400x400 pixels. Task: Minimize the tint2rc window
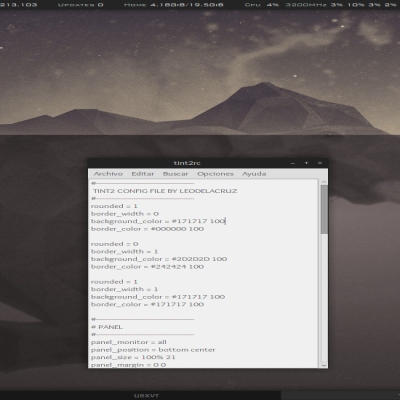293,163
